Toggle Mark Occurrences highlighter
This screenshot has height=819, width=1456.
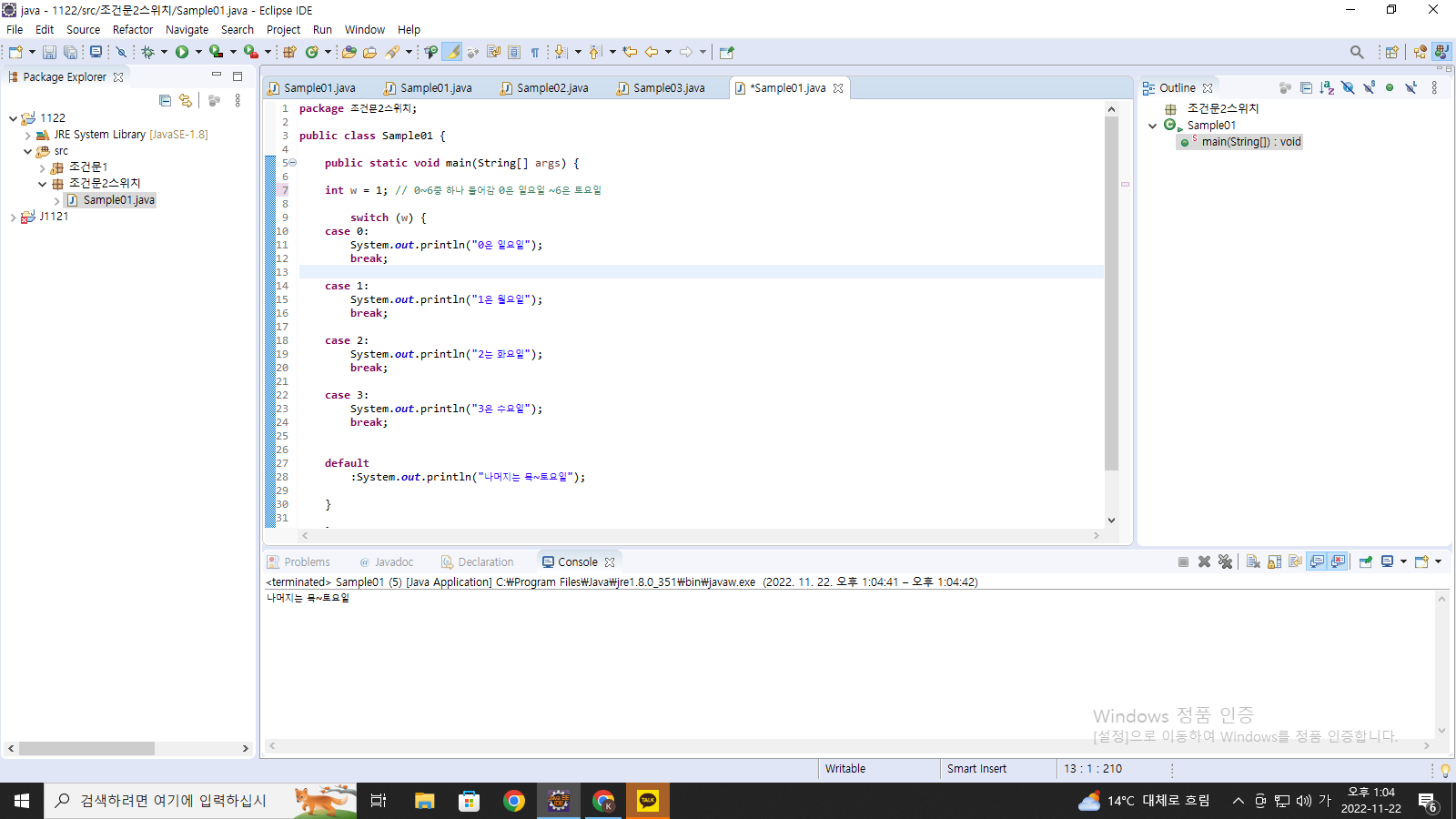pyautogui.click(x=452, y=53)
